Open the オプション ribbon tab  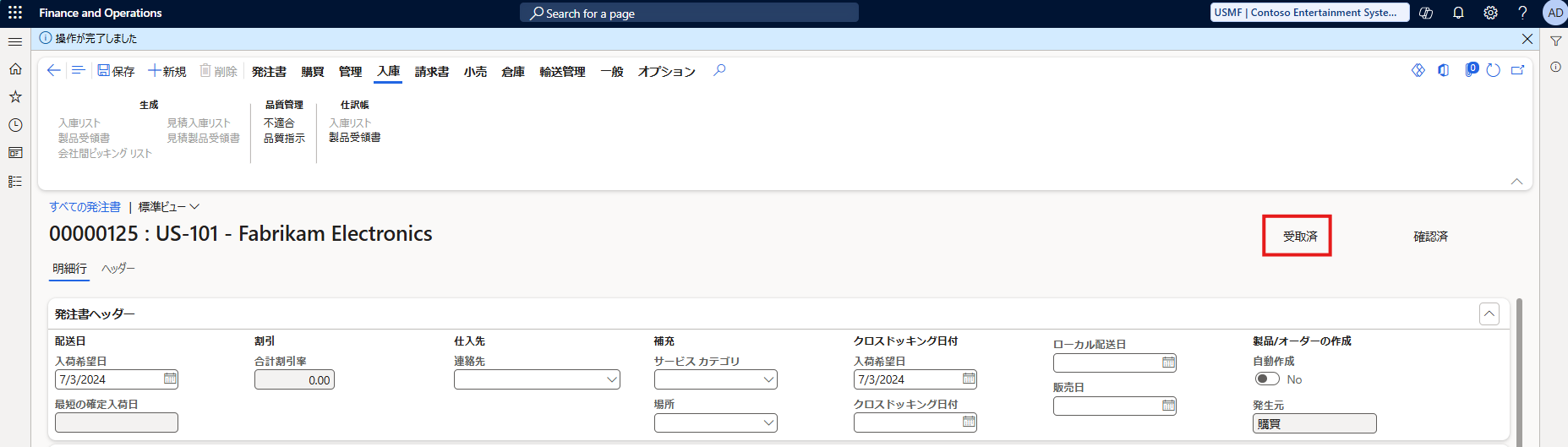tap(667, 72)
